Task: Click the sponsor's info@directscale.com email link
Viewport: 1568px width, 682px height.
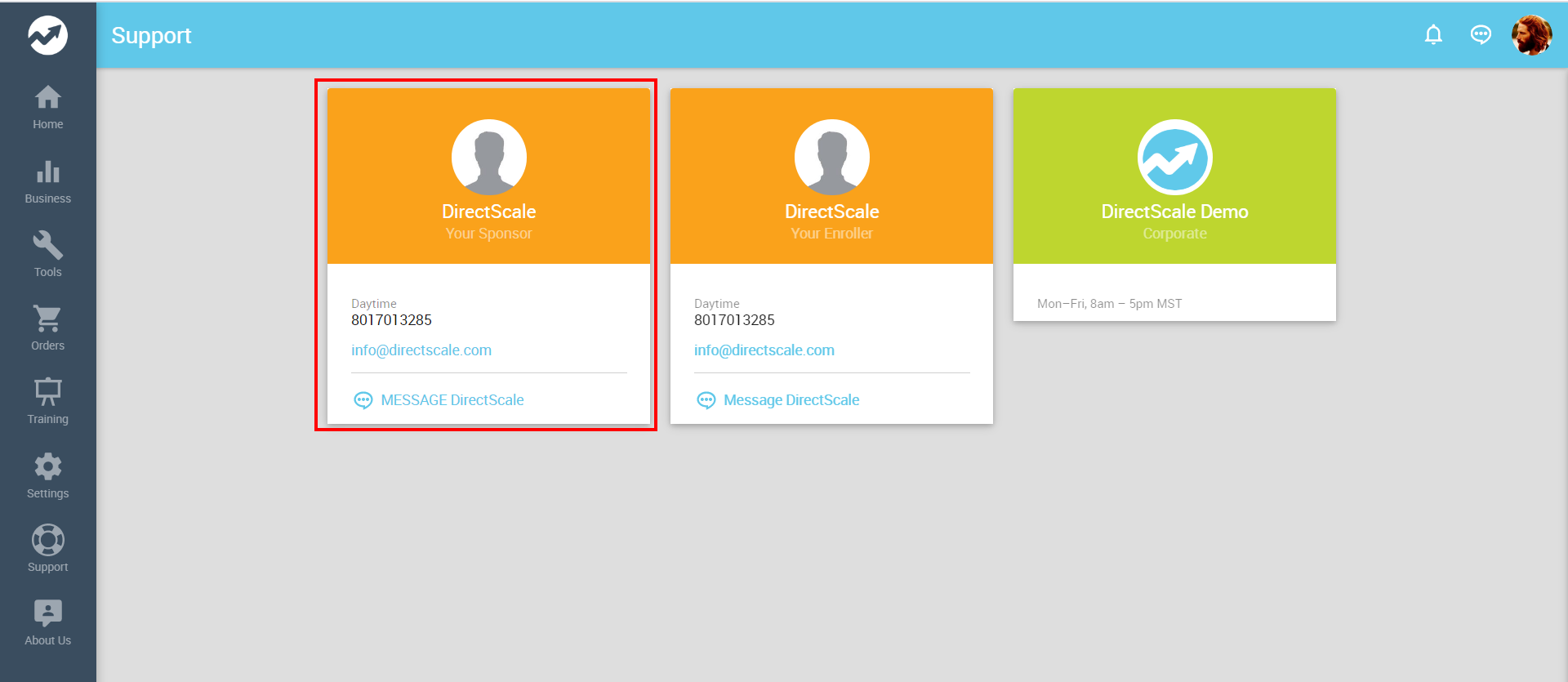Action: (421, 350)
